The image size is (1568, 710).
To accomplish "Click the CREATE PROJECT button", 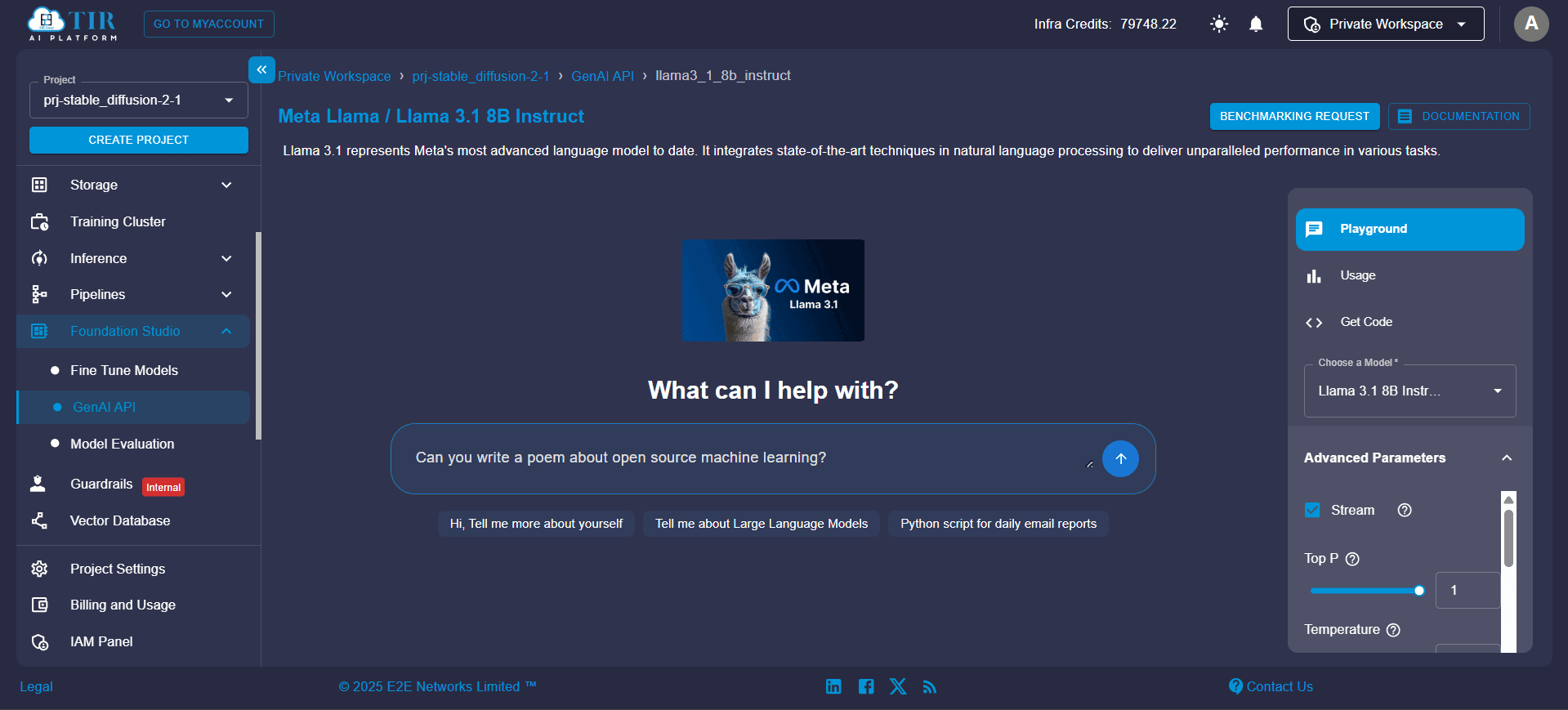I will [x=139, y=140].
